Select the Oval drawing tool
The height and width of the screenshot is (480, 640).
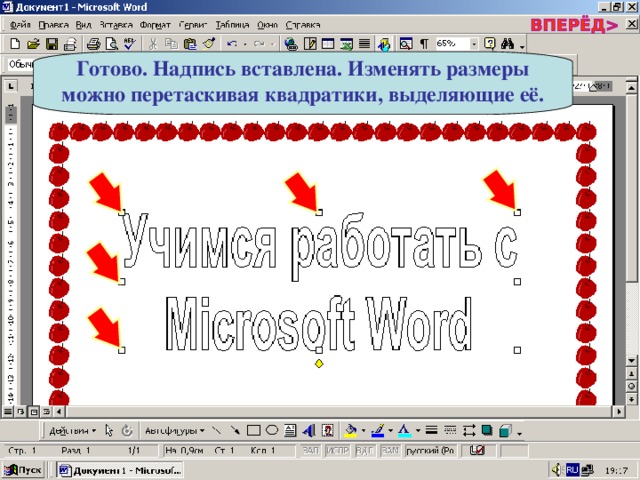(272, 430)
